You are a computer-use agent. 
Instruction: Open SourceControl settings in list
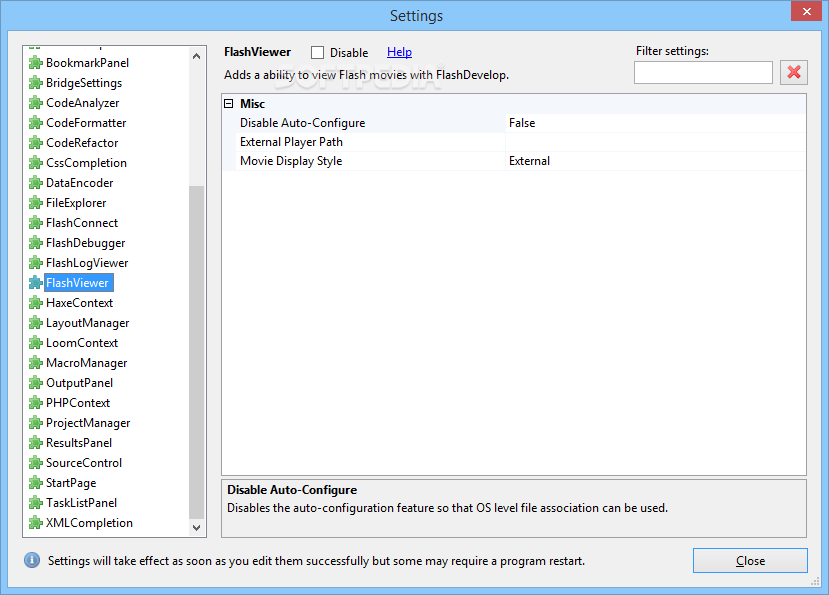(84, 463)
